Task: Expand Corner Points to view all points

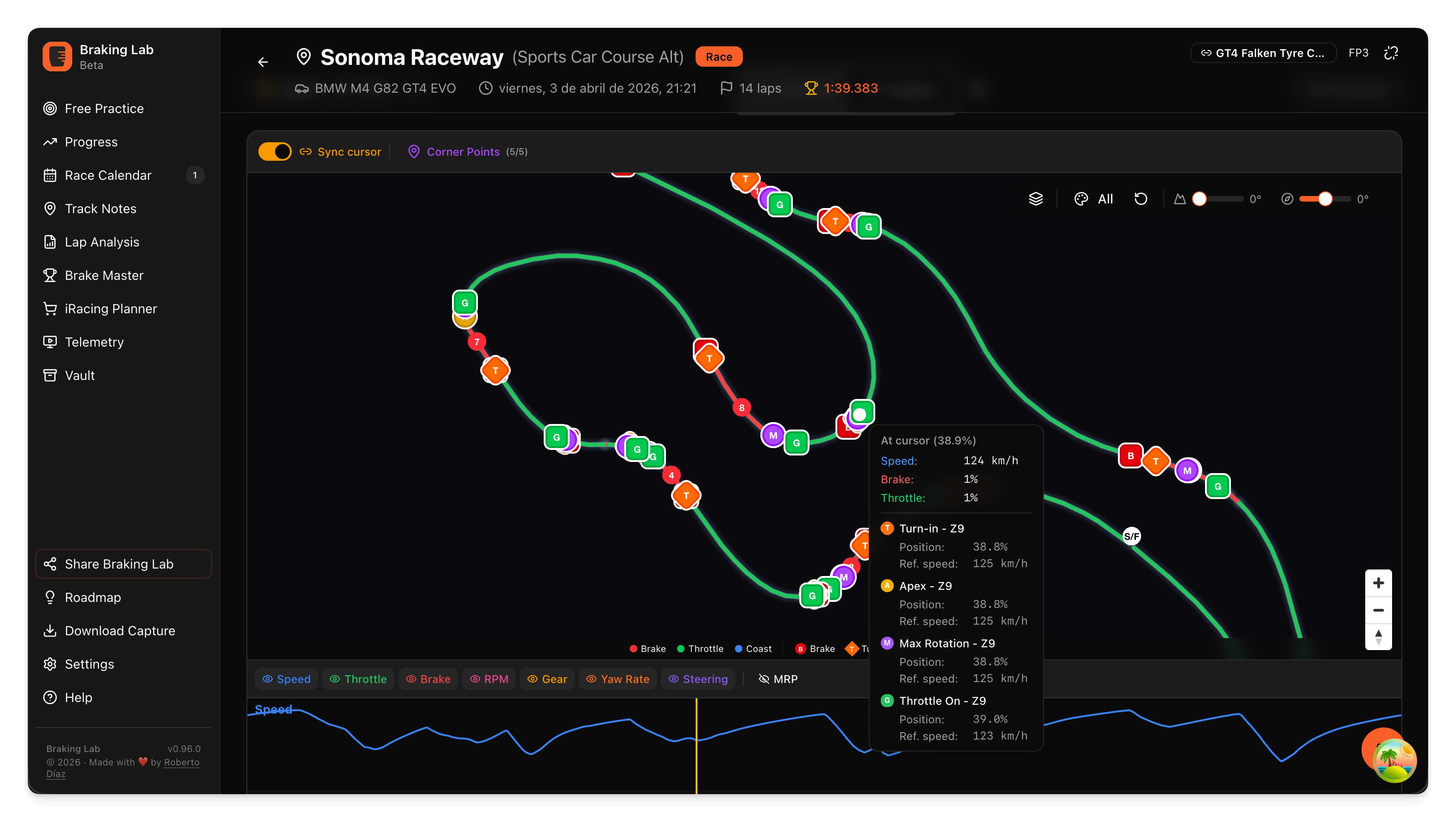Action: 464,152
